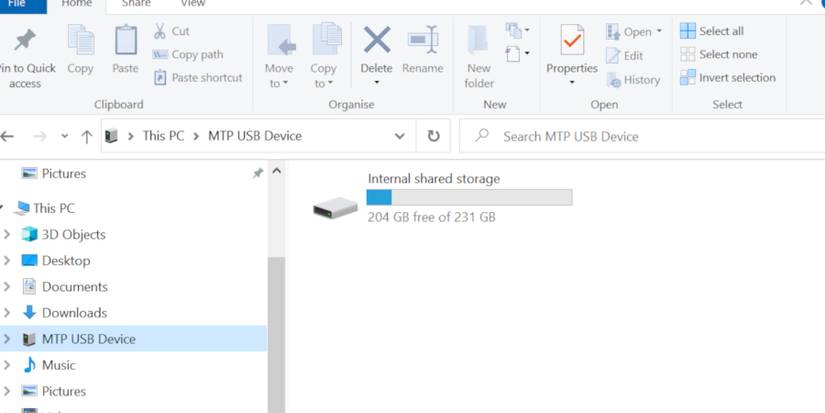Go back with left arrow

click(x=7, y=136)
